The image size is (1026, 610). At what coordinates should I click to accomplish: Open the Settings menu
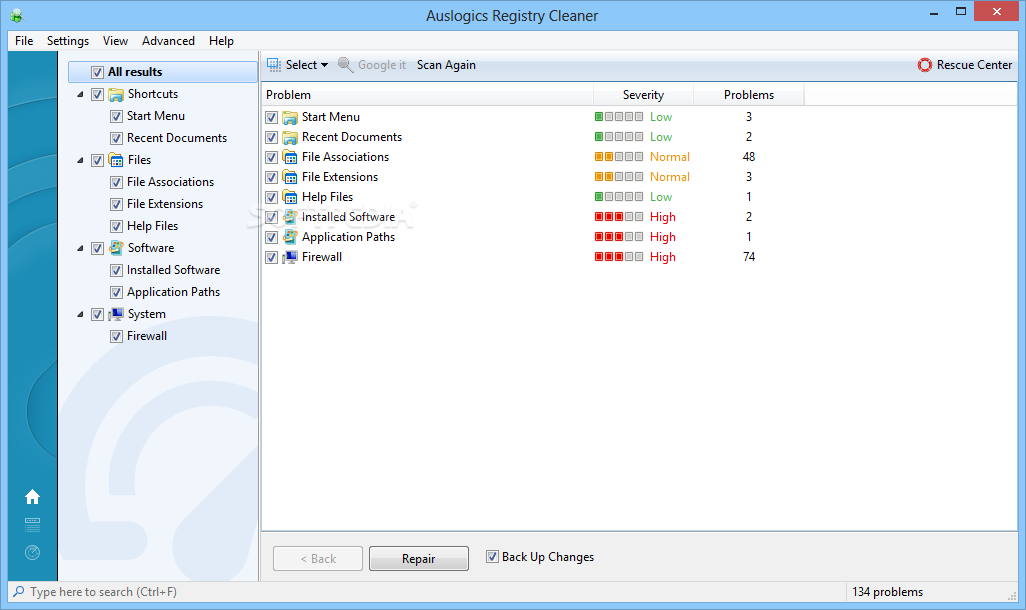click(68, 41)
